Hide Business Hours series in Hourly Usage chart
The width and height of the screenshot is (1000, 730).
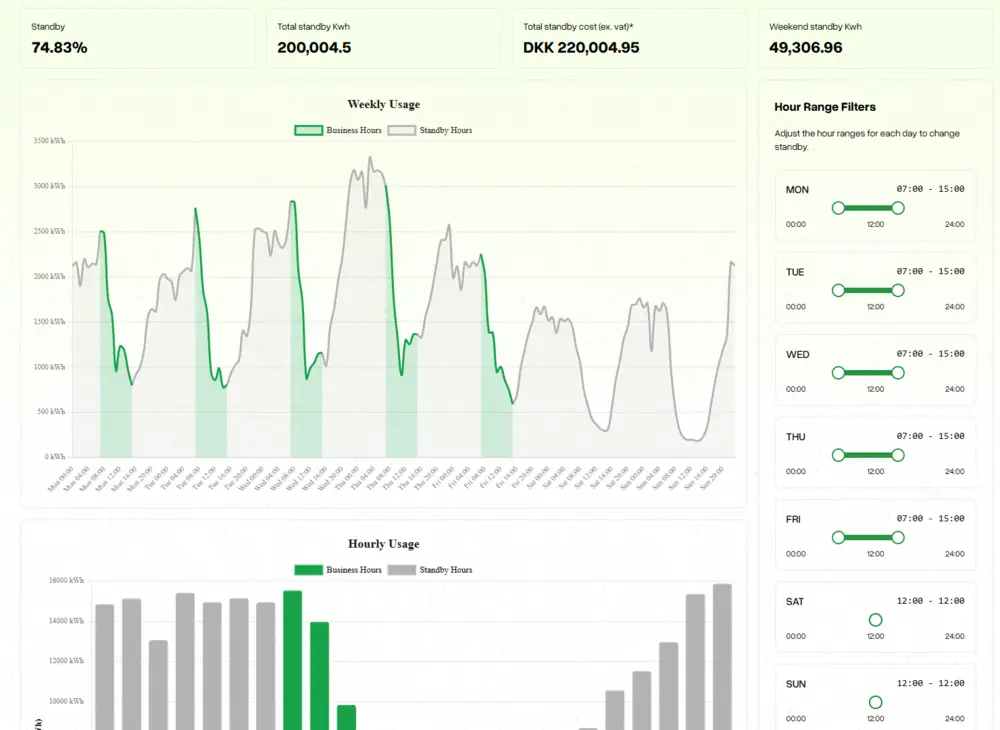[x=338, y=570]
